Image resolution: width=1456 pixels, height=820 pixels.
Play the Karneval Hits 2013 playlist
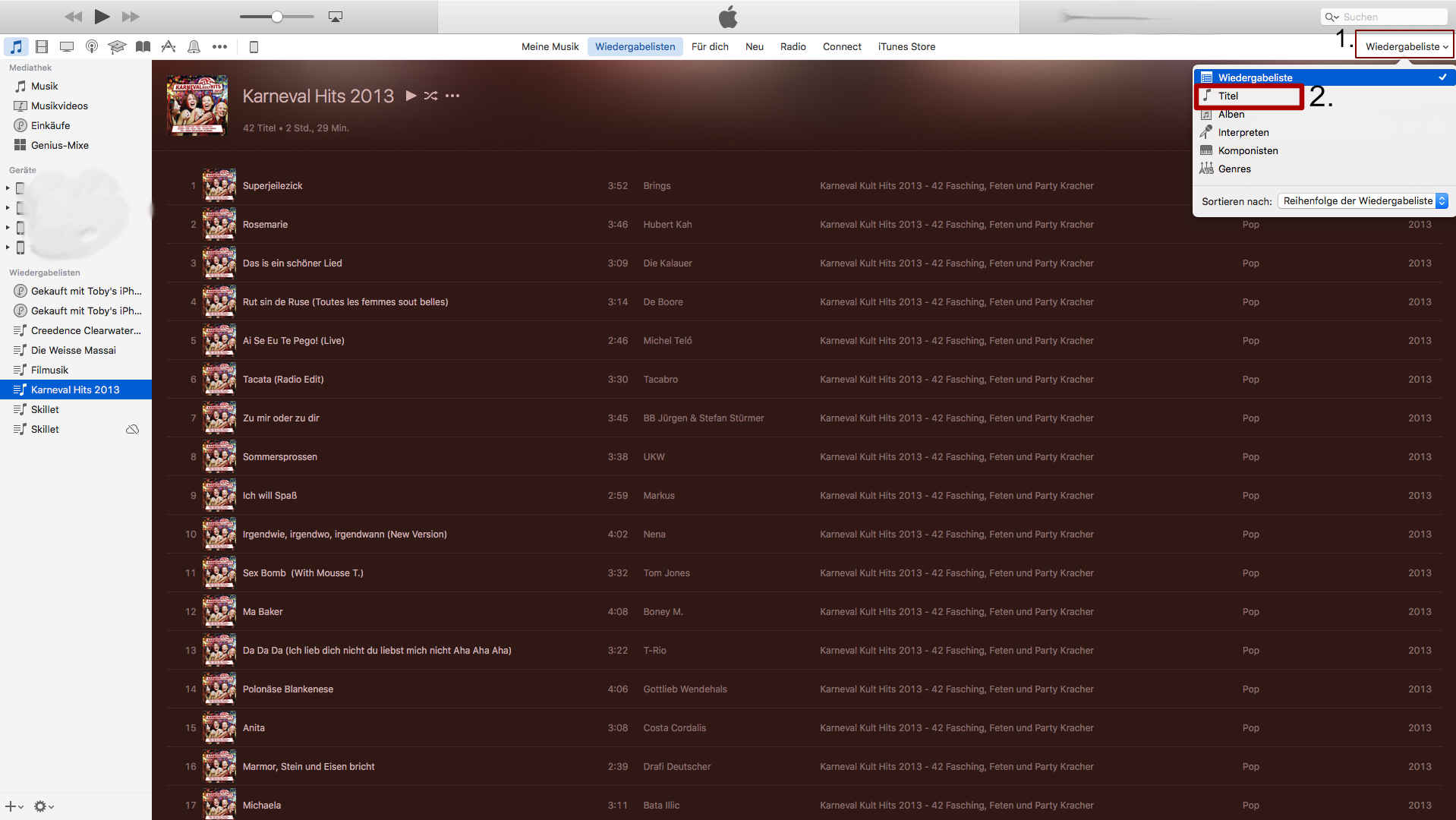coord(411,96)
